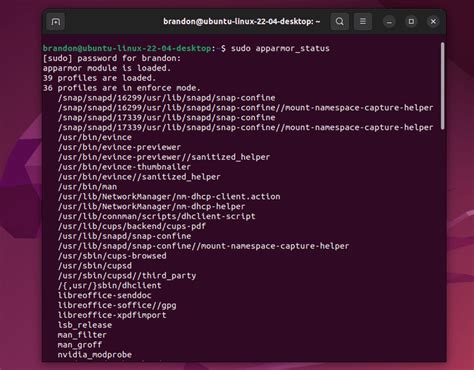Click the green prompt username text
Screen dimensions: 474x370
(x=127, y=48)
